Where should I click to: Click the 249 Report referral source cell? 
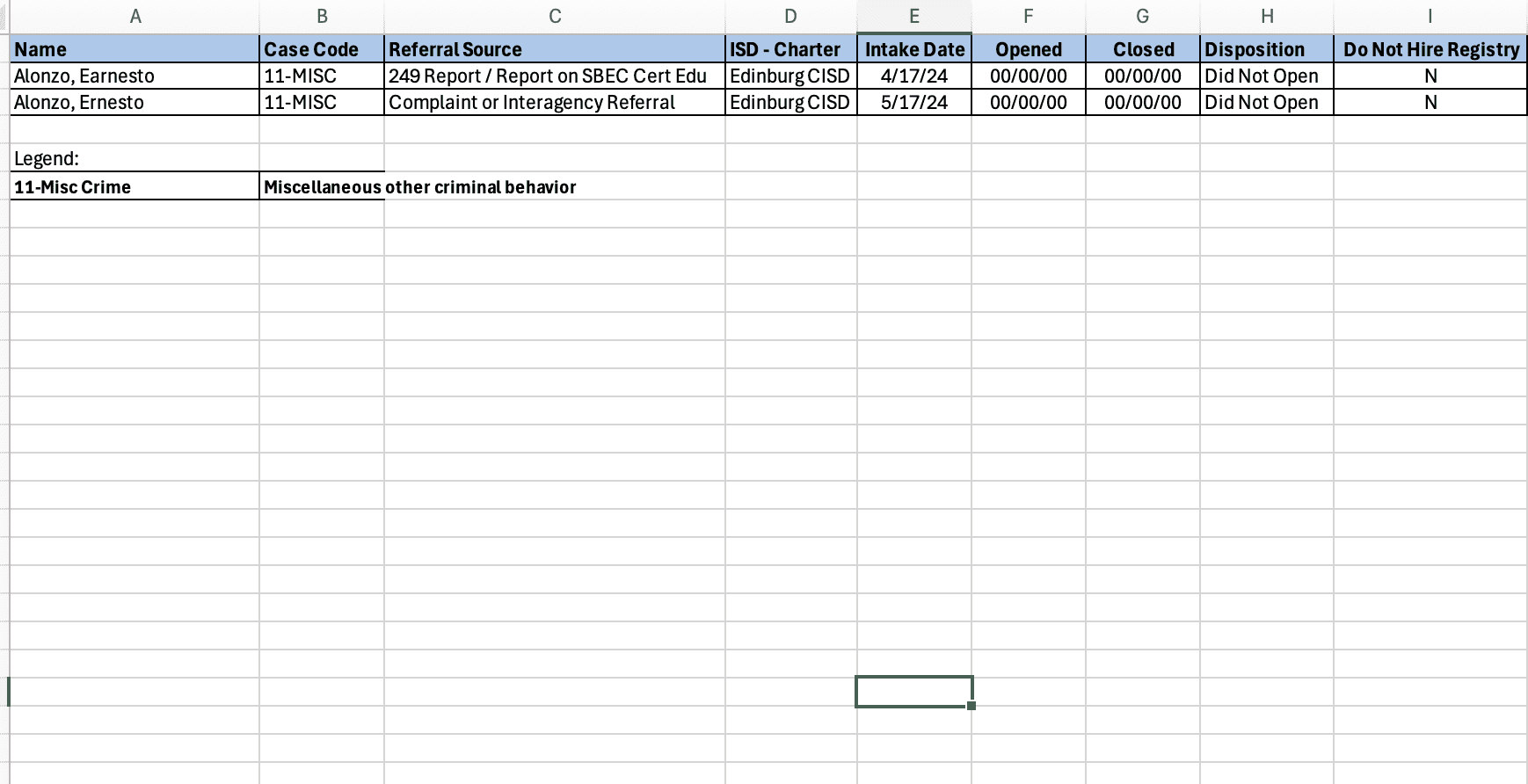[x=554, y=76]
